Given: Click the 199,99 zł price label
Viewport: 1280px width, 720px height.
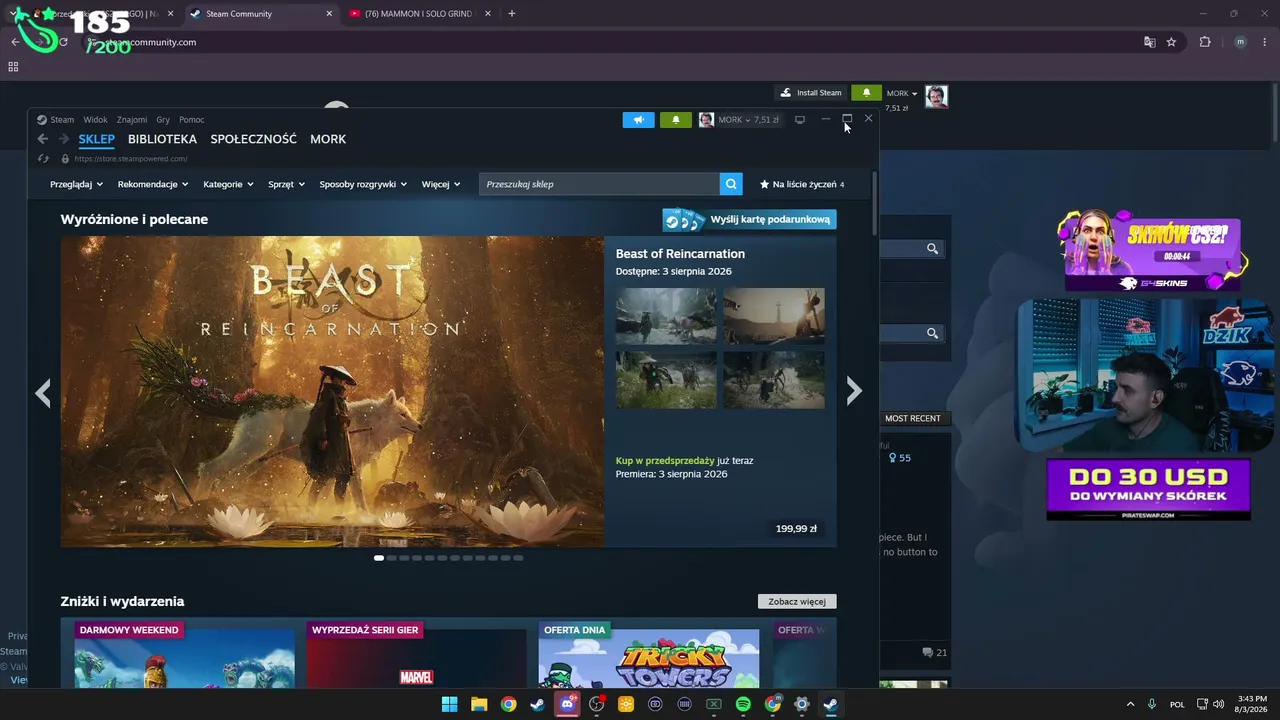Looking at the screenshot, I should [x=796, y=529].
